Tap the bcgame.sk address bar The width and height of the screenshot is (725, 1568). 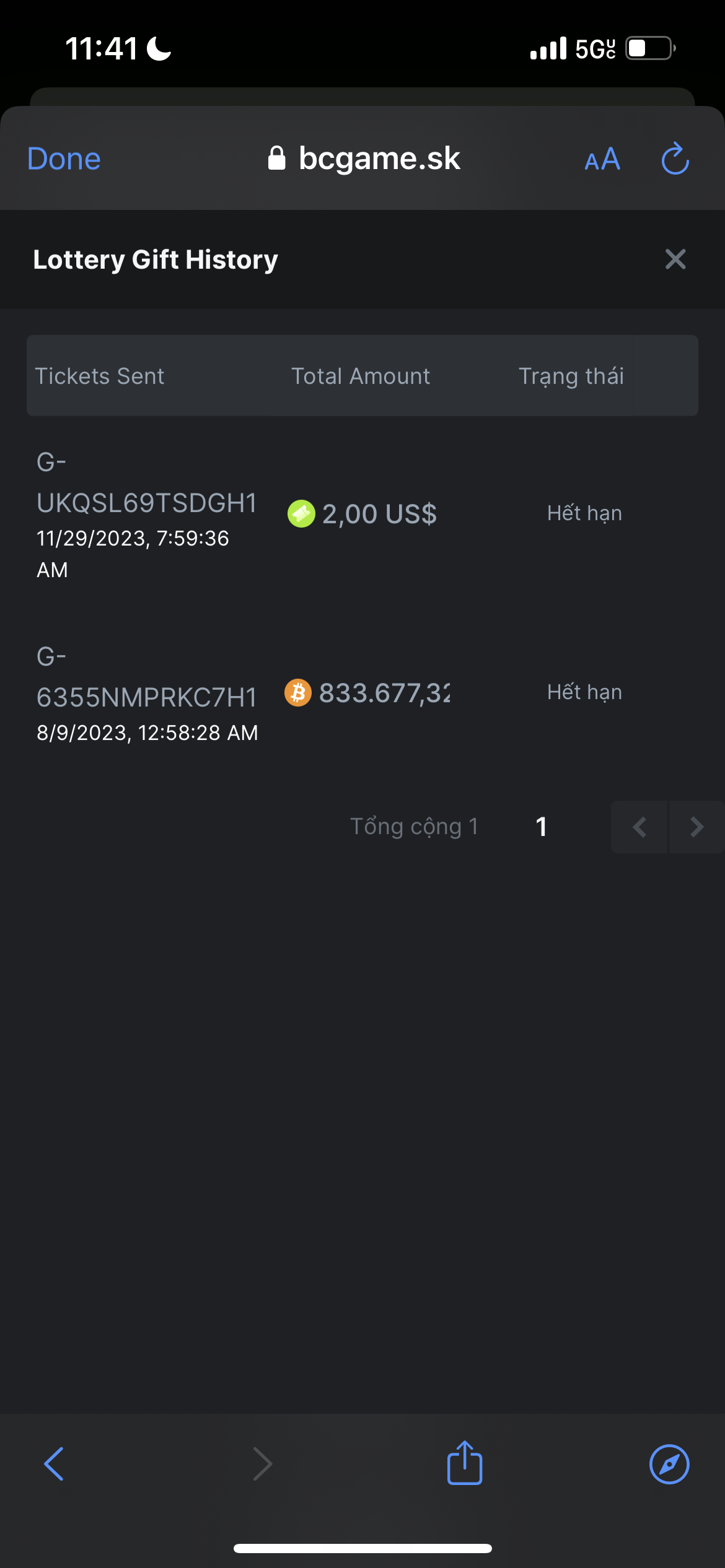[379, 159]
